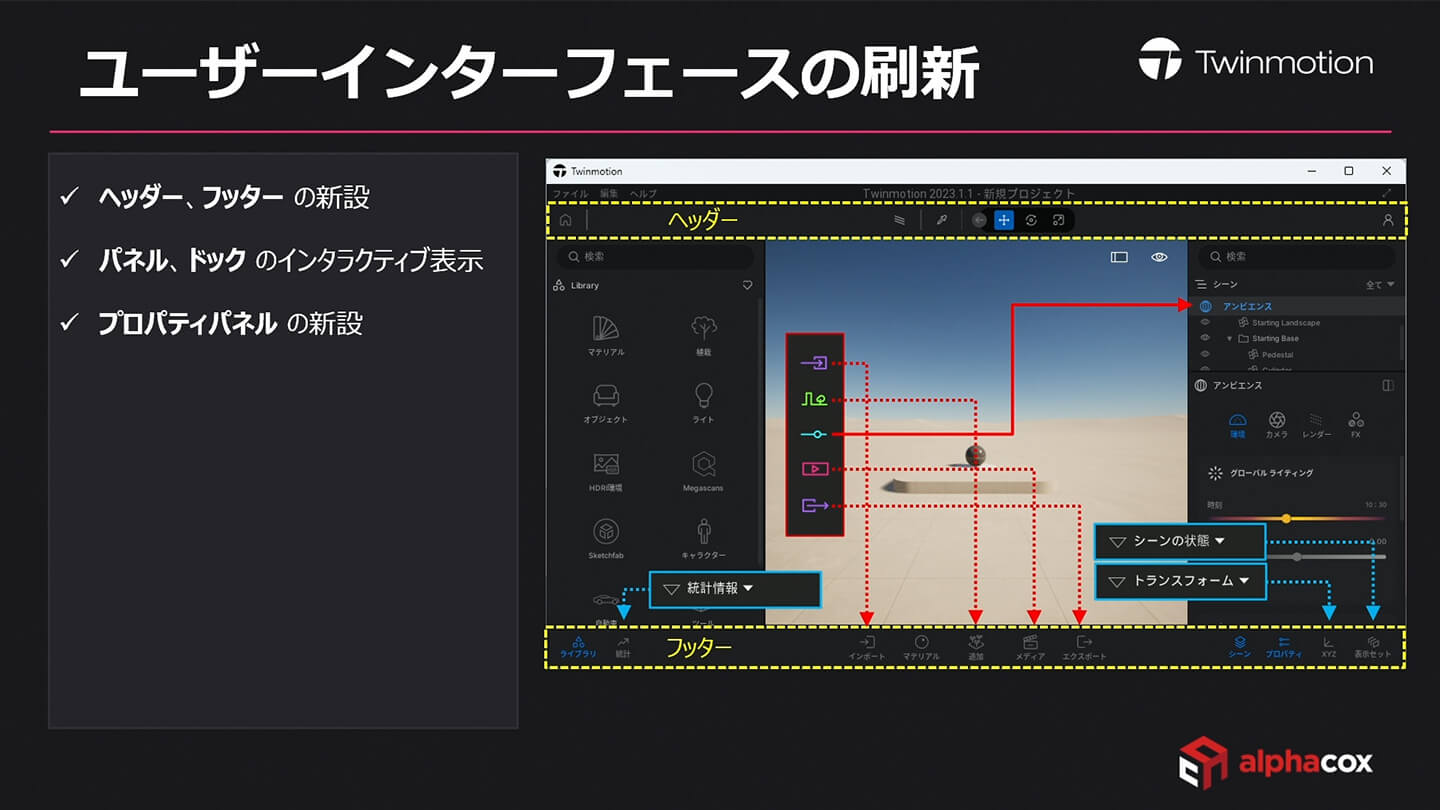The width and height of the screenshot is (1440, 810).
Task: Click the グローバル ライティング section header
Action: click(1271, 473)
